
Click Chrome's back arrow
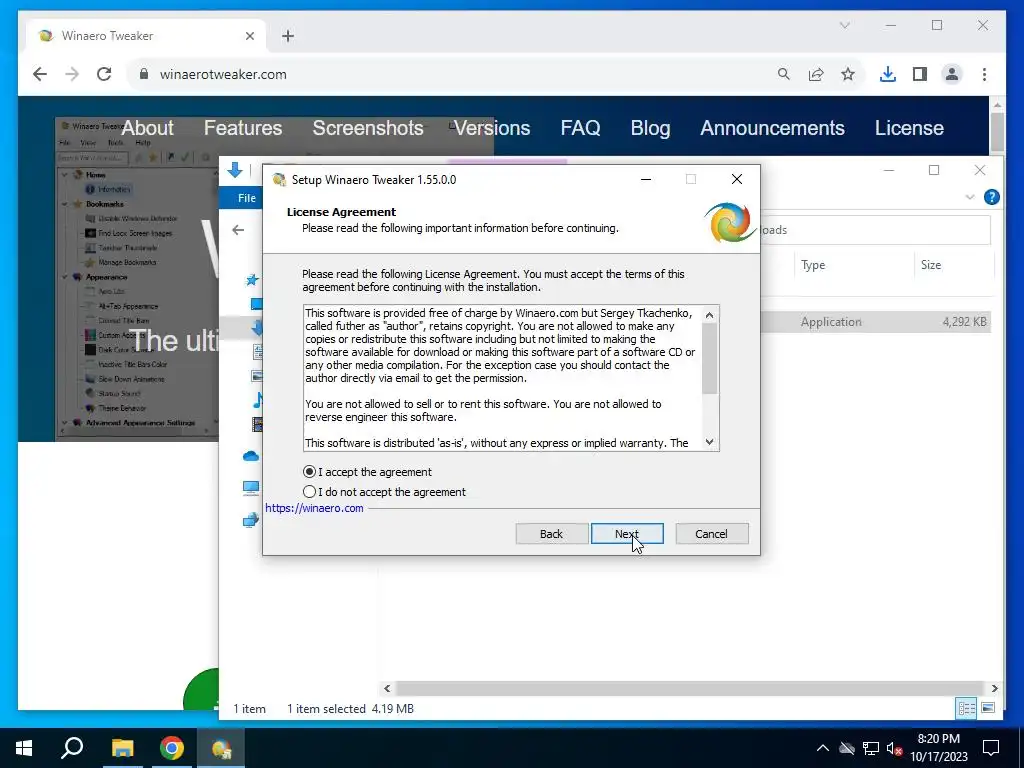(x=40, y=74)
